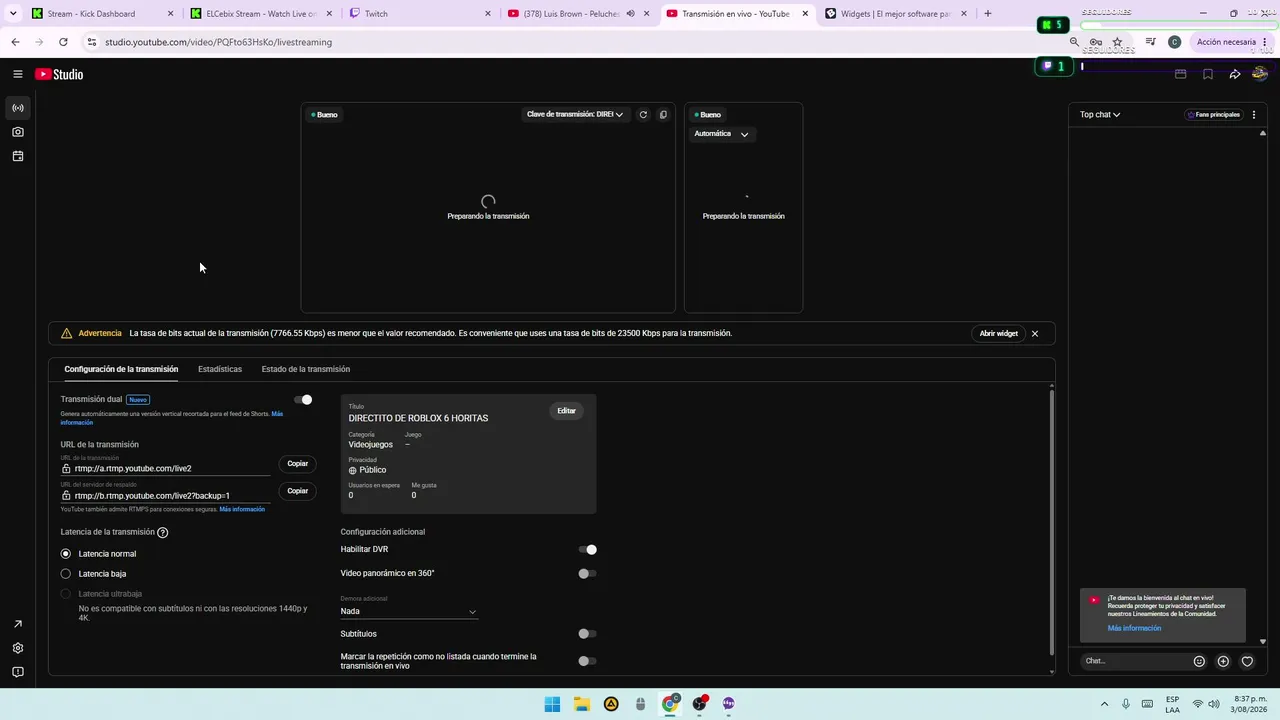Open the settings gear in the sidebar
The height and width of the screenshot is (720, 1280).
tap(18, 648)
